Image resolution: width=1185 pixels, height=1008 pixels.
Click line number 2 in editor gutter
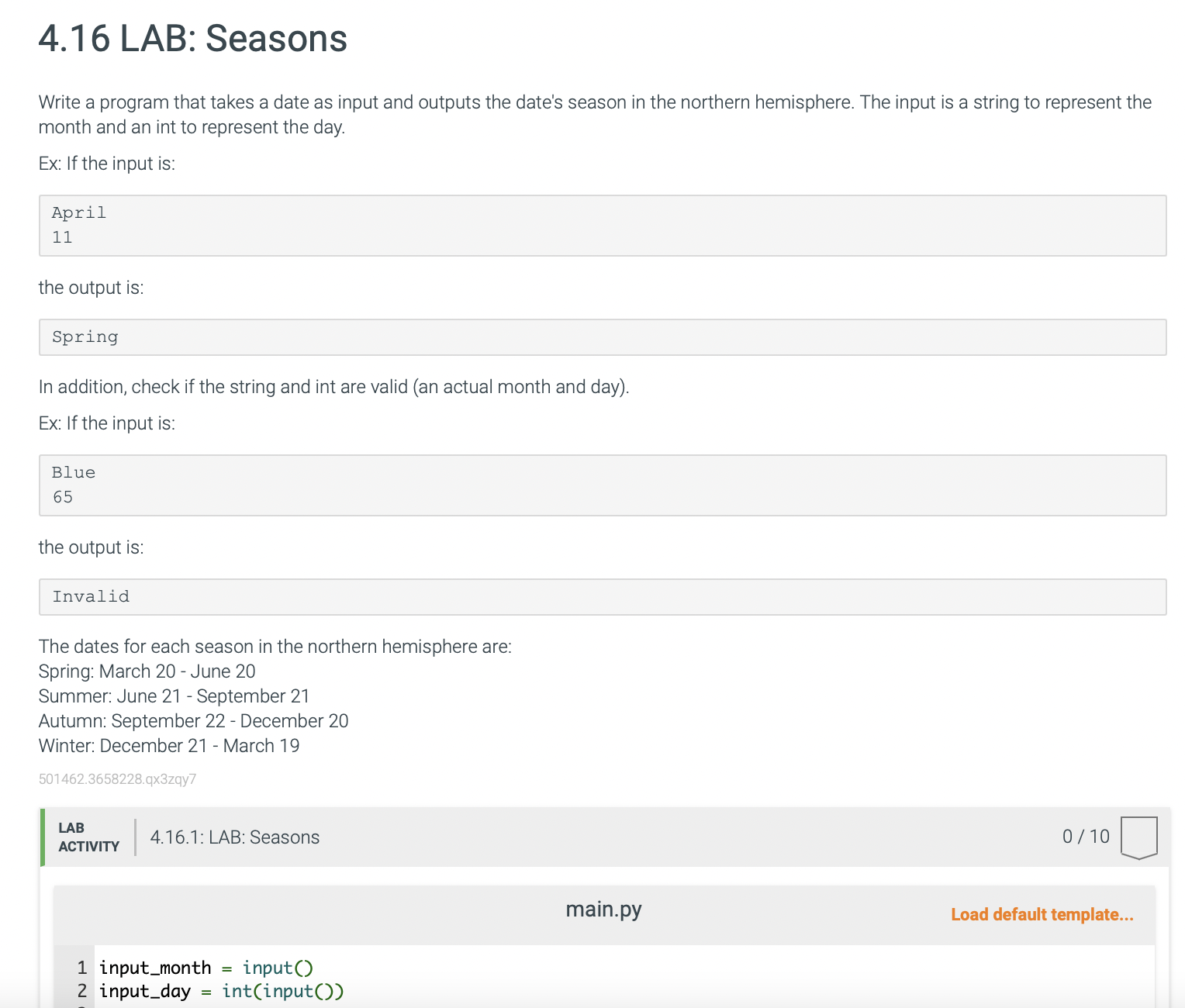(x=81, y=991)
